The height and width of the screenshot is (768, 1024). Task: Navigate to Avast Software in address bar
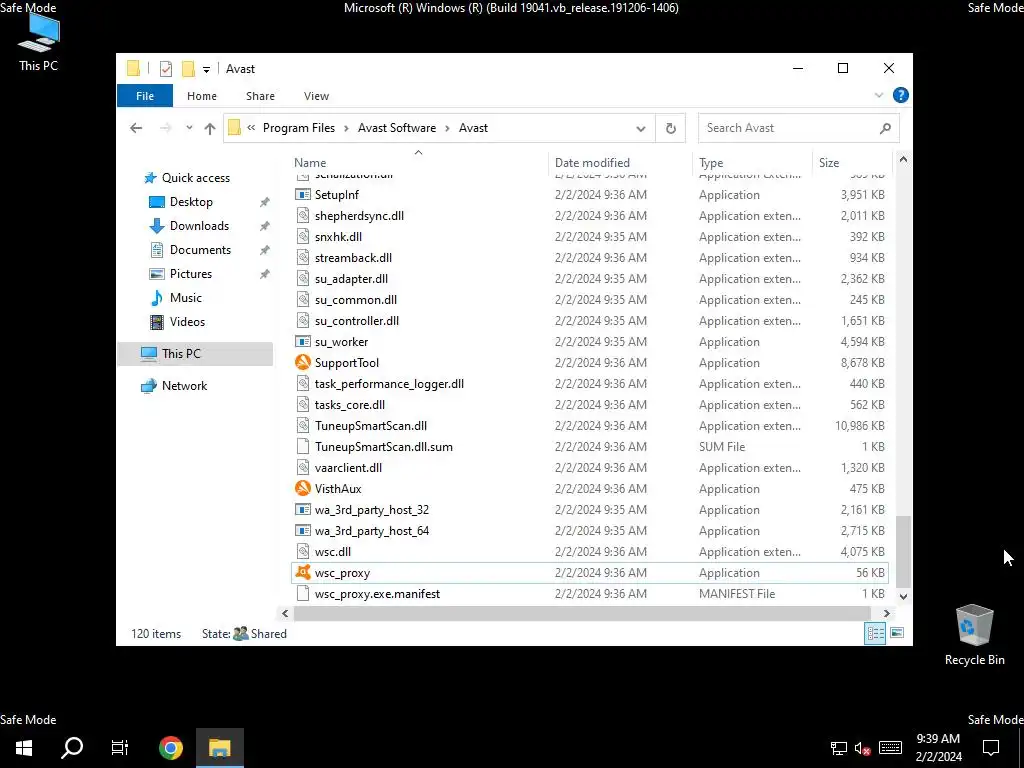click(x=396, y=128)
